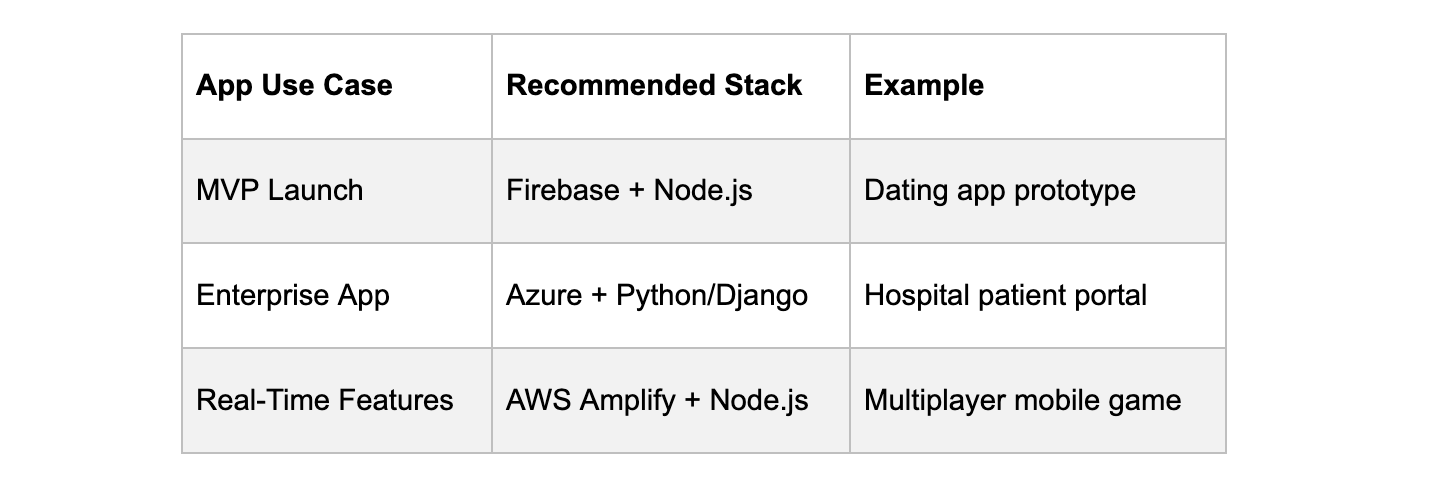Select the Dating app prototype cell
Screen dimensions: 1452x484
click(1038, 191)
